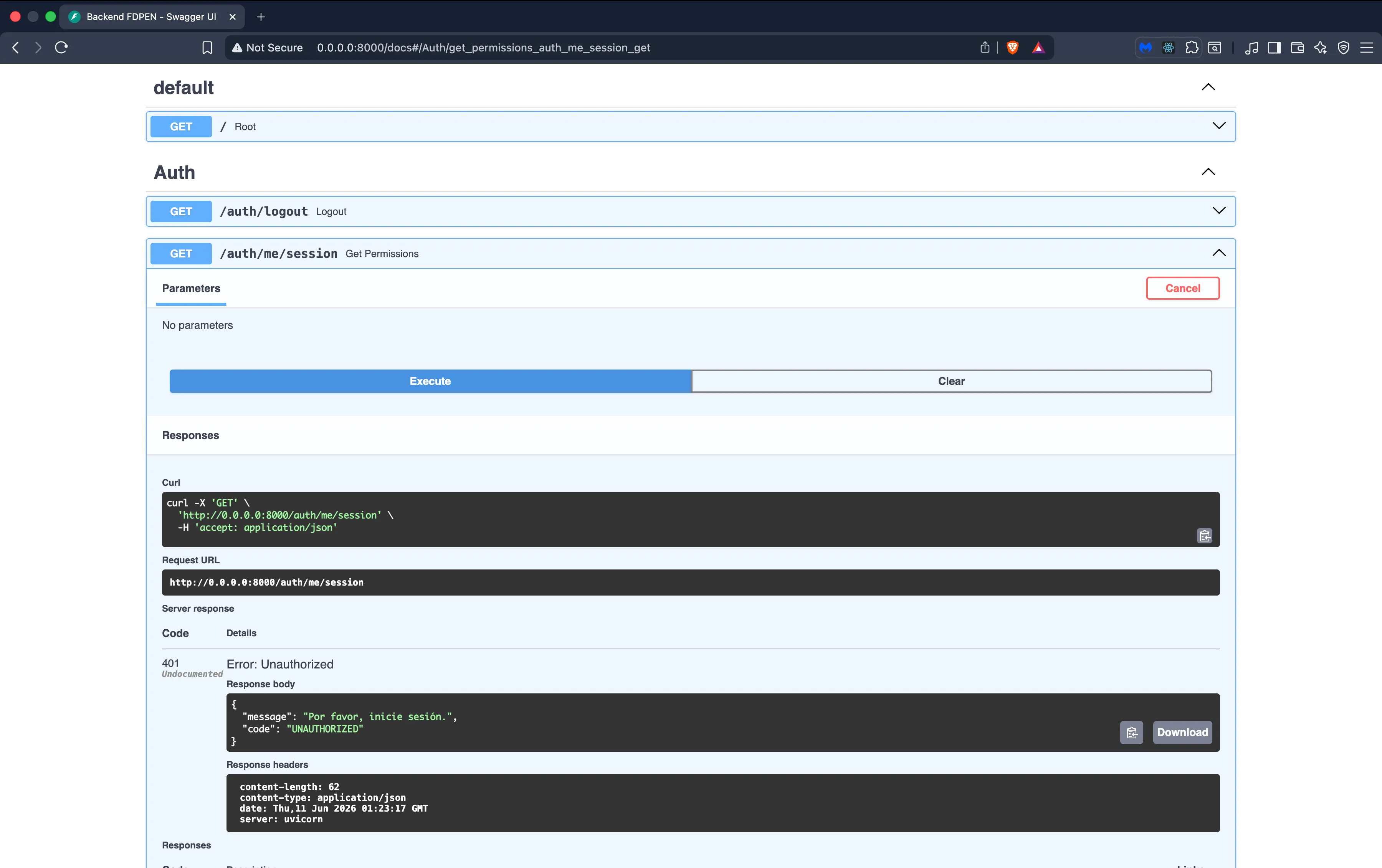Bookmark this page with the bookmark icon

click(x=207, y=48)
